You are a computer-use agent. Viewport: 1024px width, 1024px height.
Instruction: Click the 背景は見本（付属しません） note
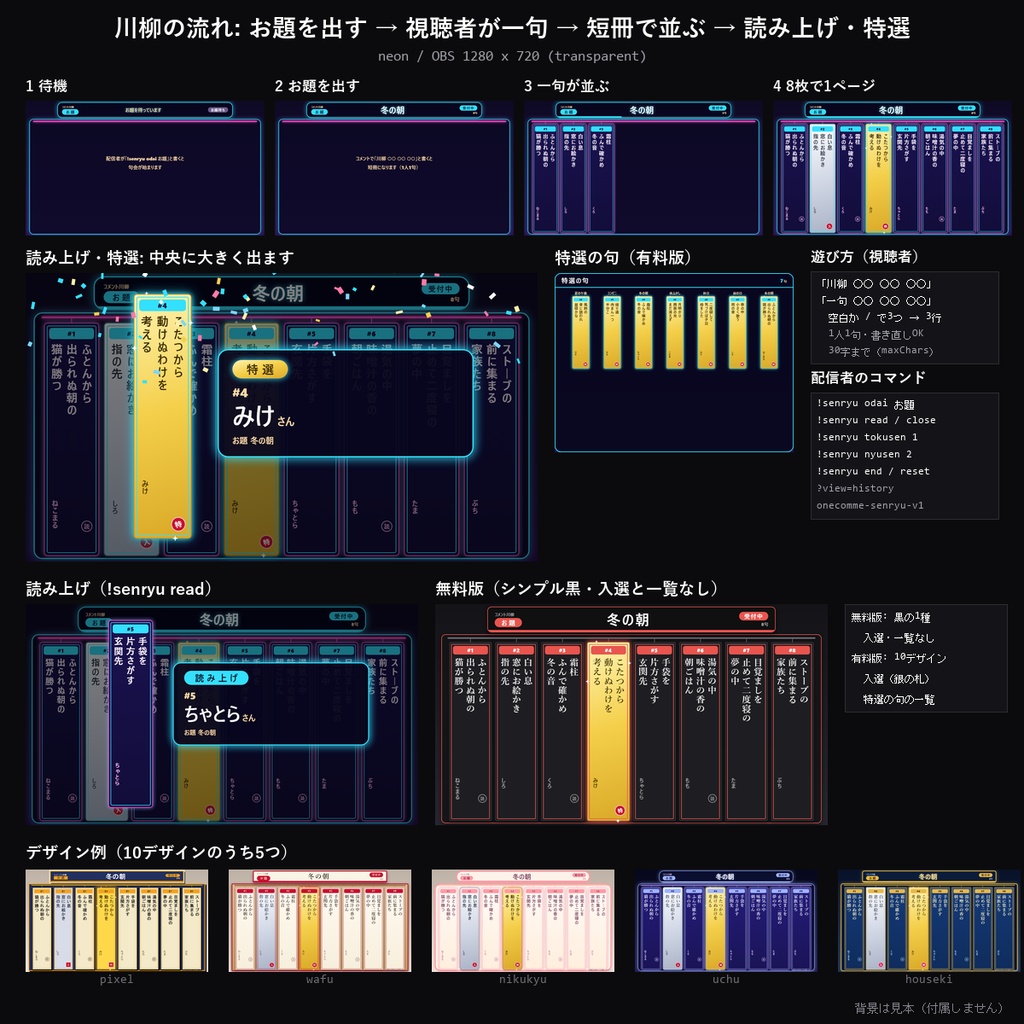click(929, 1008)
